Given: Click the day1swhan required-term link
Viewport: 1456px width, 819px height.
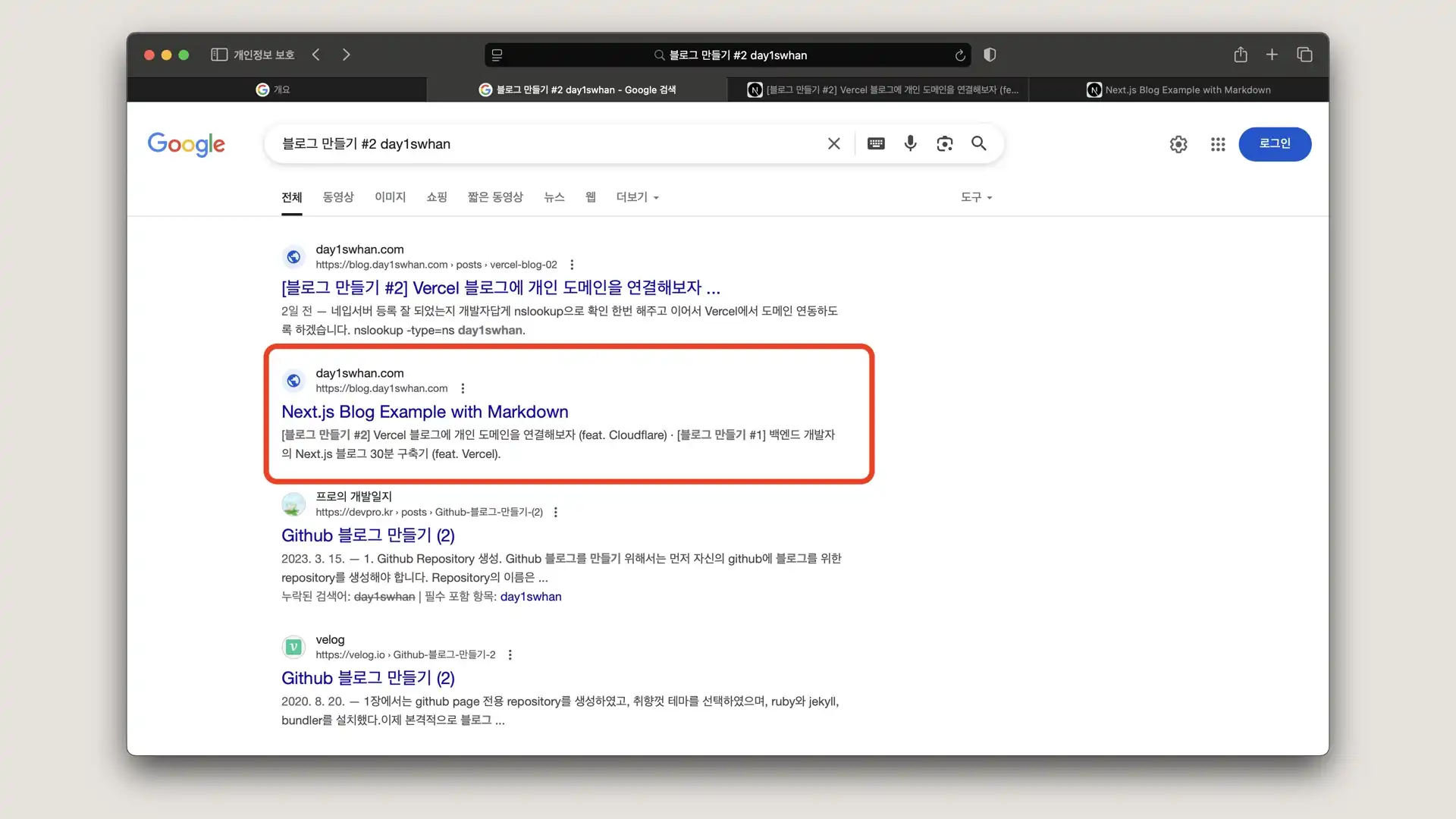Looking at the screenshot, I should [531, 597].
